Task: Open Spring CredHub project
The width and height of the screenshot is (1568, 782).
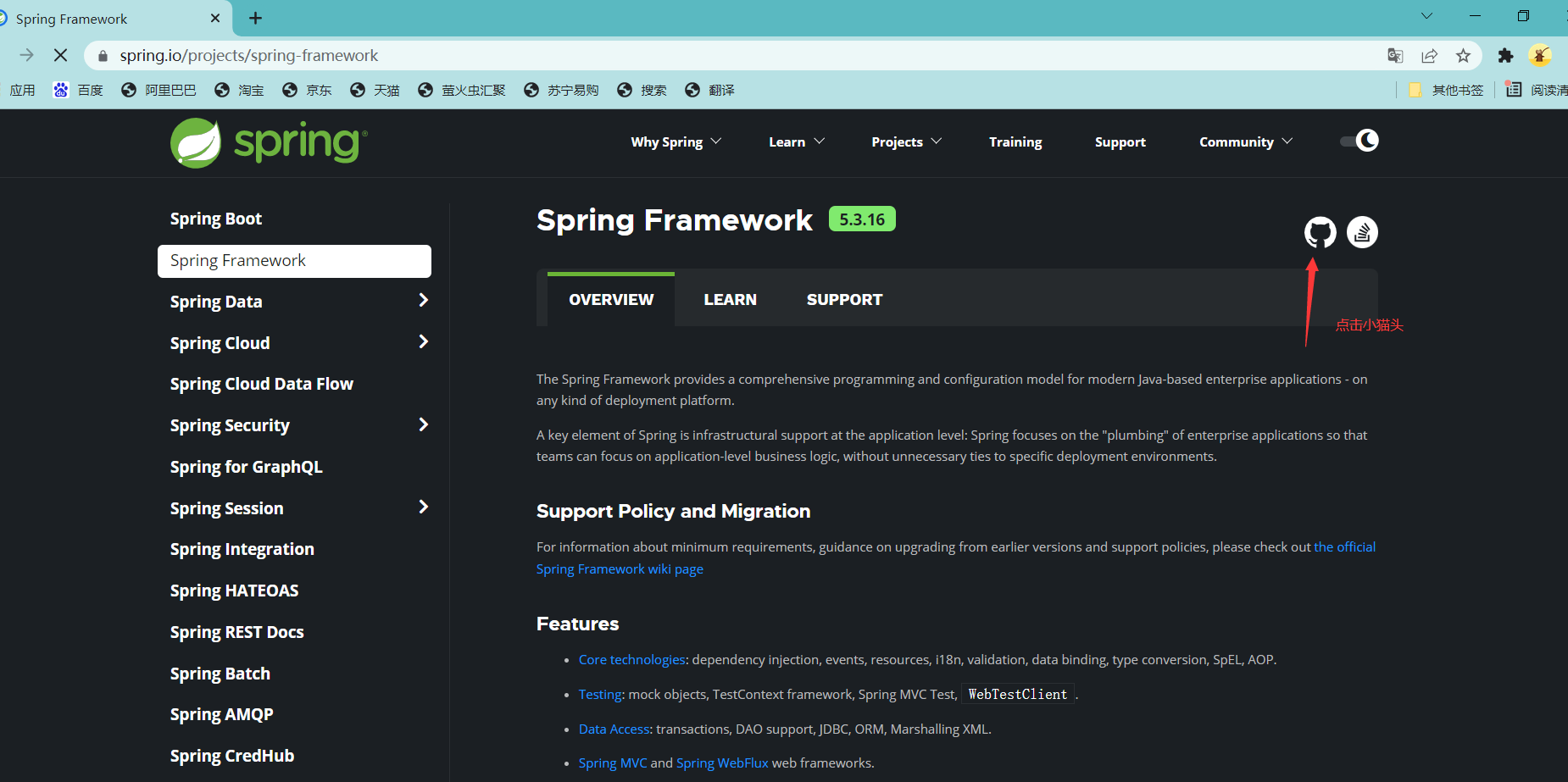Action: pos(231,756)
